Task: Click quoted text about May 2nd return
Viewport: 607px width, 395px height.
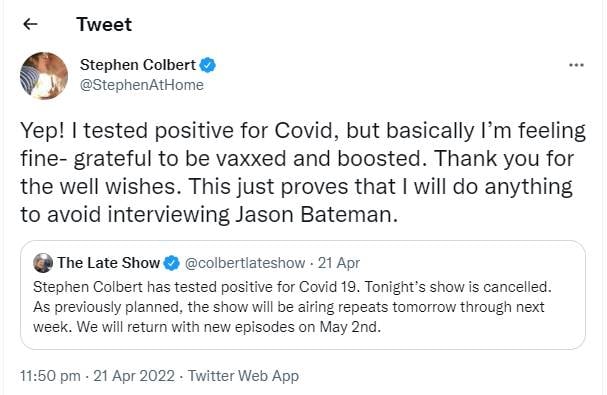Action: pyautogui.click(x=229, y=327)
